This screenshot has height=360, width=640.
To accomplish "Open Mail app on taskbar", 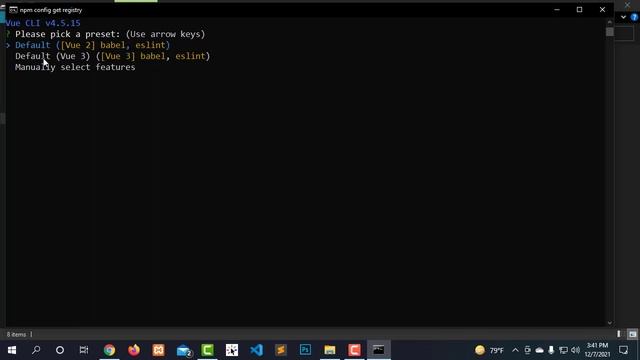I will point(184,350).
